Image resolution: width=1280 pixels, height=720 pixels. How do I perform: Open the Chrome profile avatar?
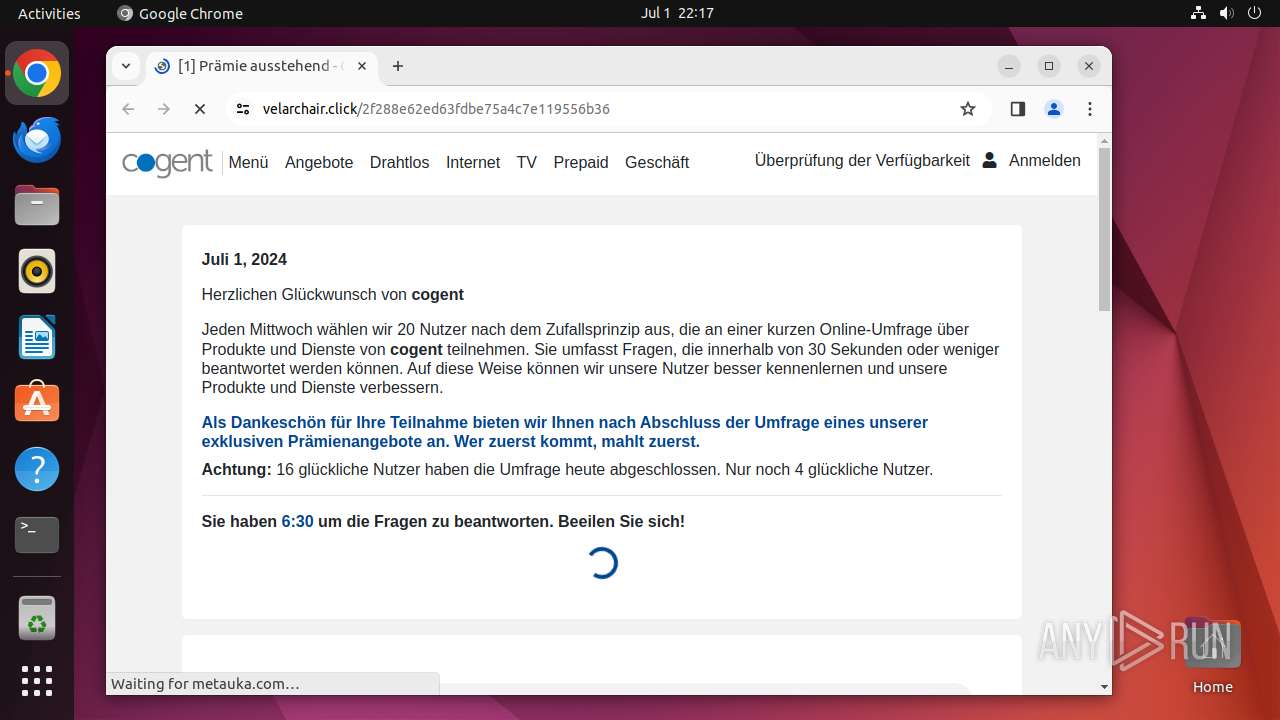(1054, 109)
